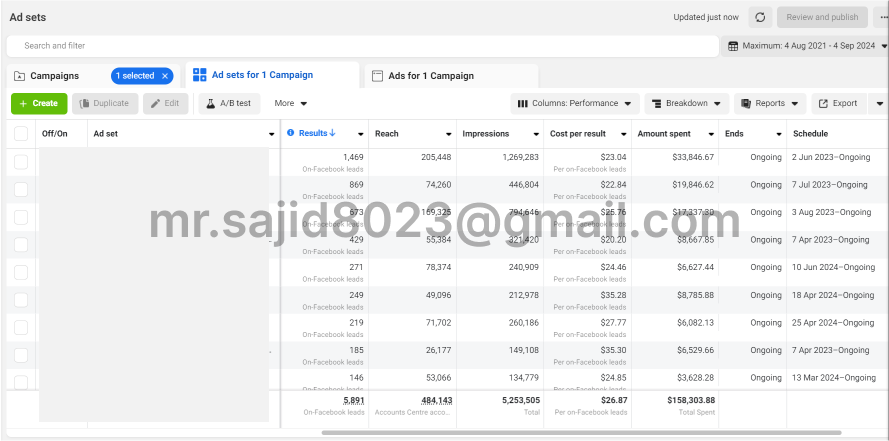Tick the select-all checkbox in header

click(21, 134)
